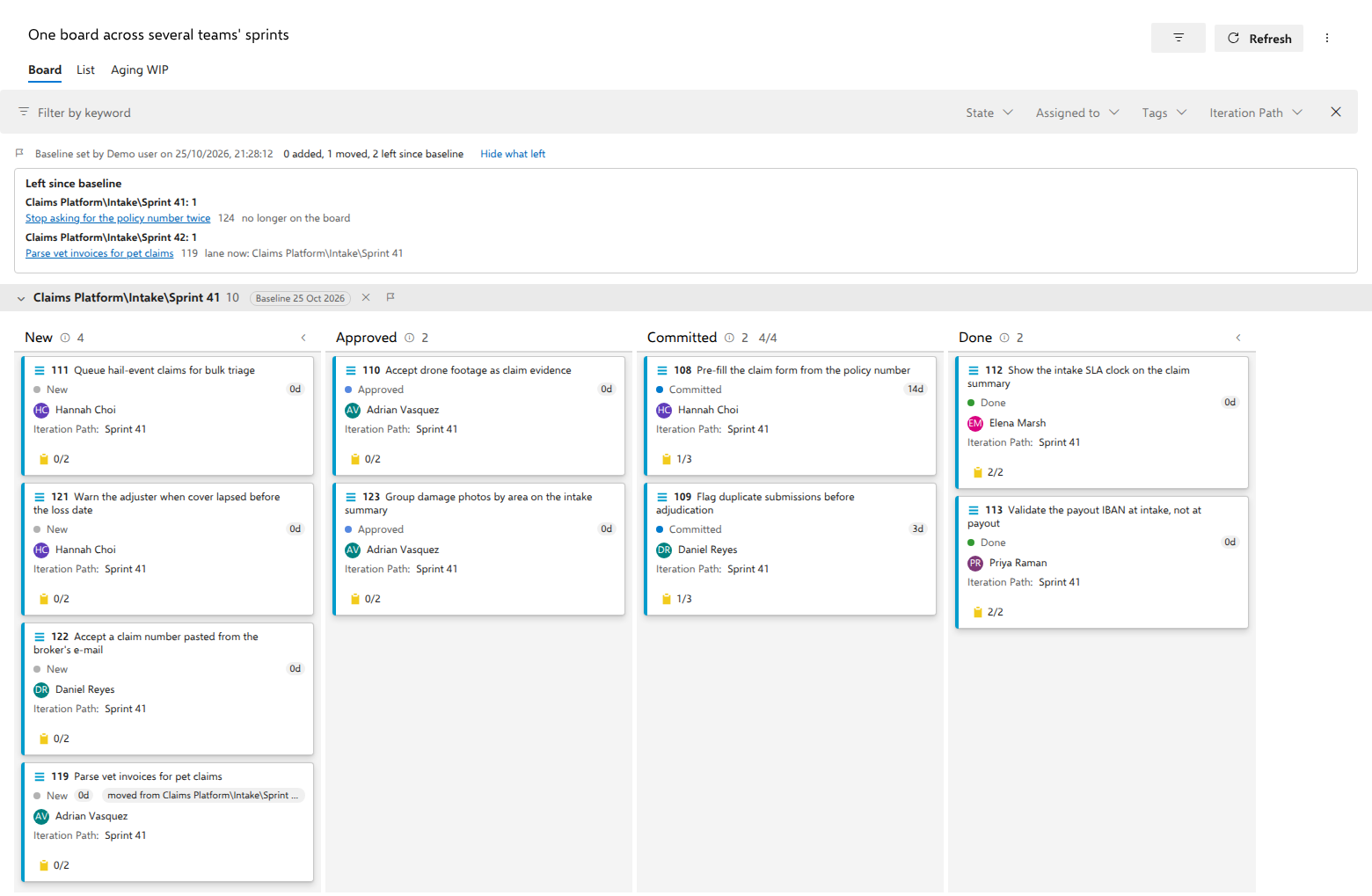The height and width of the screenshot is (896, 1372).
Task: Switch to the List tab
Action: [x=85, y=70]
